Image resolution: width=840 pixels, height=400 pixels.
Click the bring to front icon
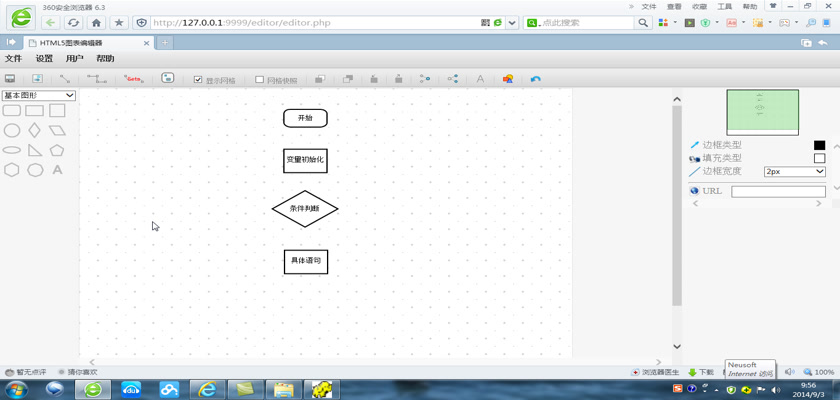pyautogui.click(x=320, y=79)
